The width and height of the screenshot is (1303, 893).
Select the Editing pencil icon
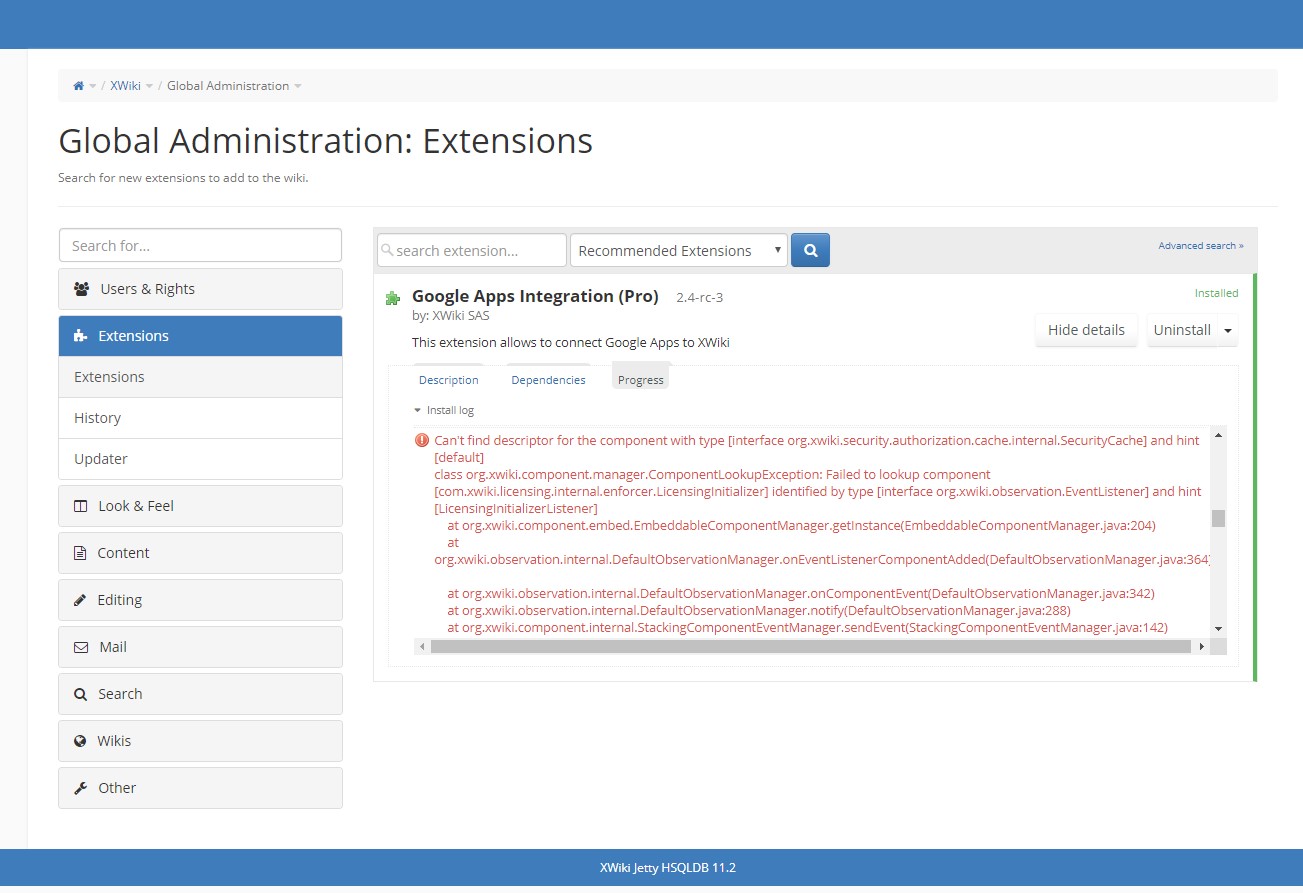(x=81, y=599)
